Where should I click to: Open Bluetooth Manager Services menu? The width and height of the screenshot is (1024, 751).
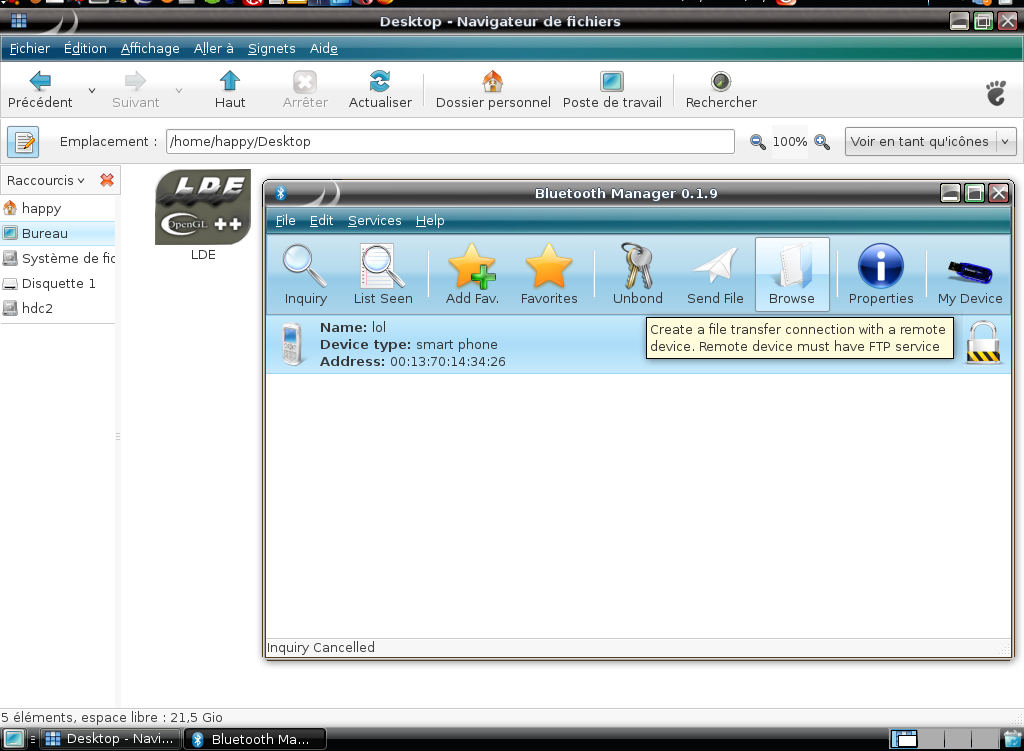pos(375,221)
